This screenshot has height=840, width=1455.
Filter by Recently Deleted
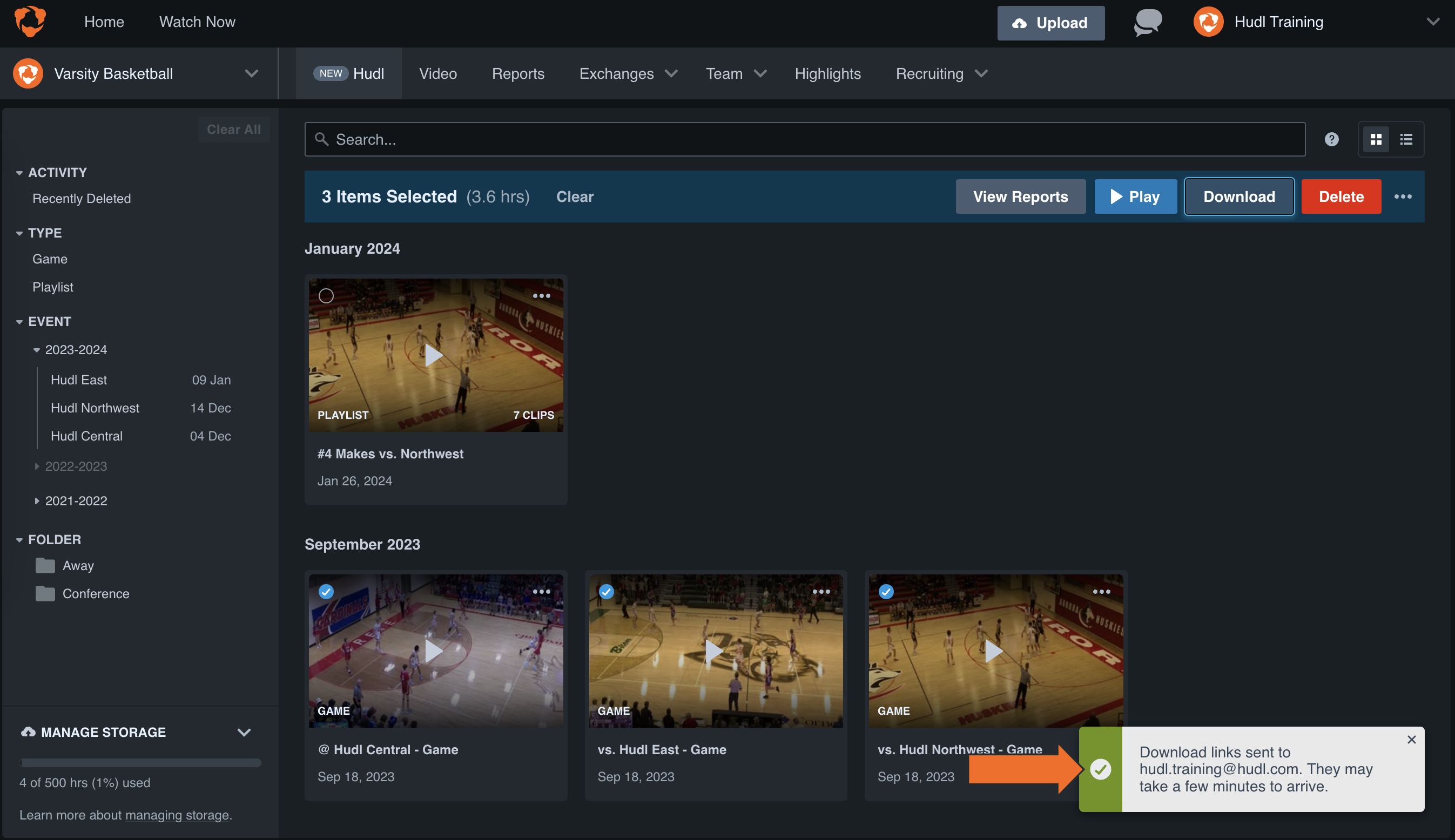coord(82,199)
